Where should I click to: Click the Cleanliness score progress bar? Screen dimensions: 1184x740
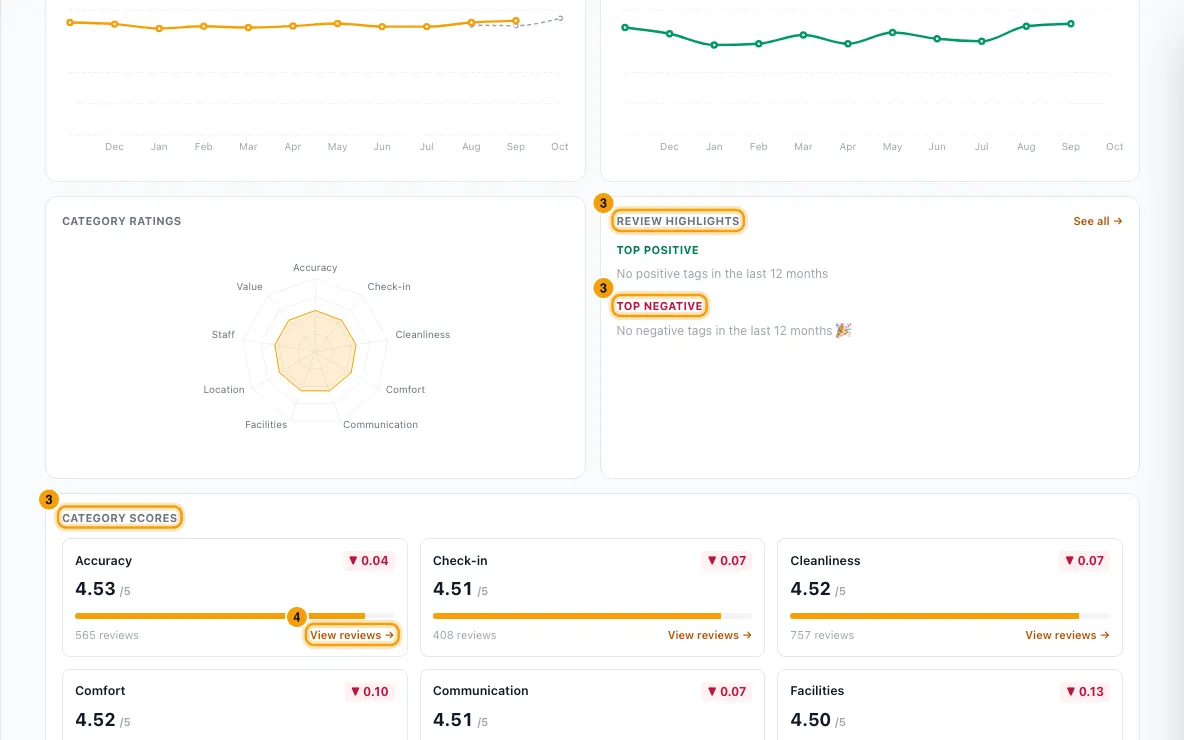pos(950,616)
